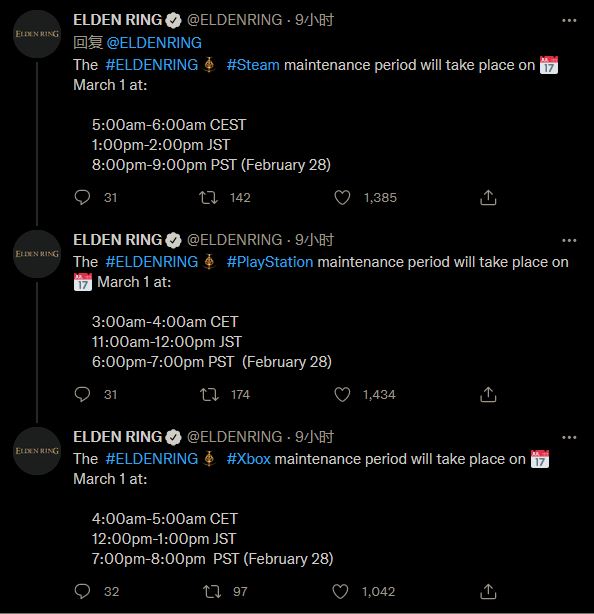Share the PlayStation maintenance tweet
This screenshot has height=614, width=594.
488,394
